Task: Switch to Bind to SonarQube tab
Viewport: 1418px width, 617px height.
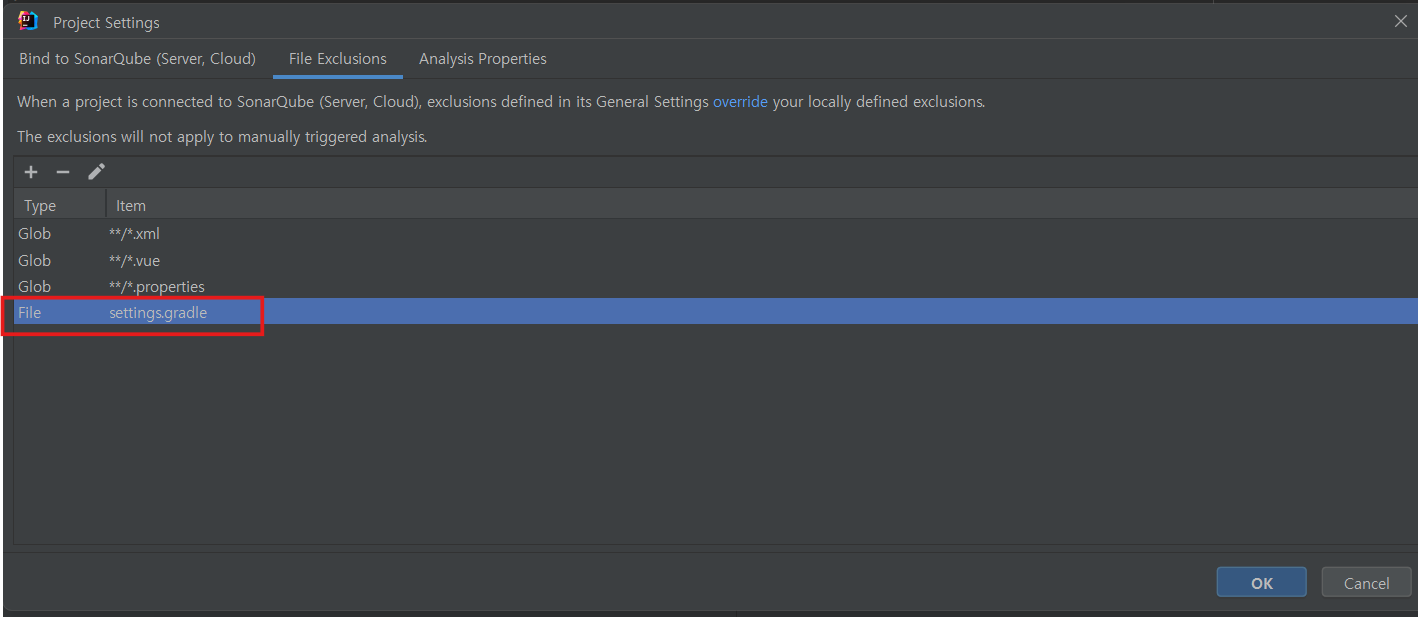Action: (x=137, y=59)
